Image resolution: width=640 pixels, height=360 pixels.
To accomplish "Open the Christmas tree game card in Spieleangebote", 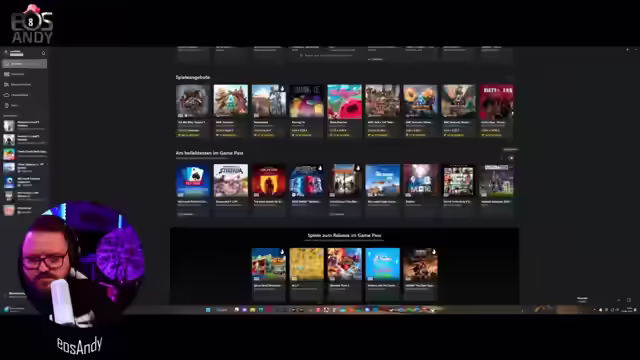I will pos(231,111).
